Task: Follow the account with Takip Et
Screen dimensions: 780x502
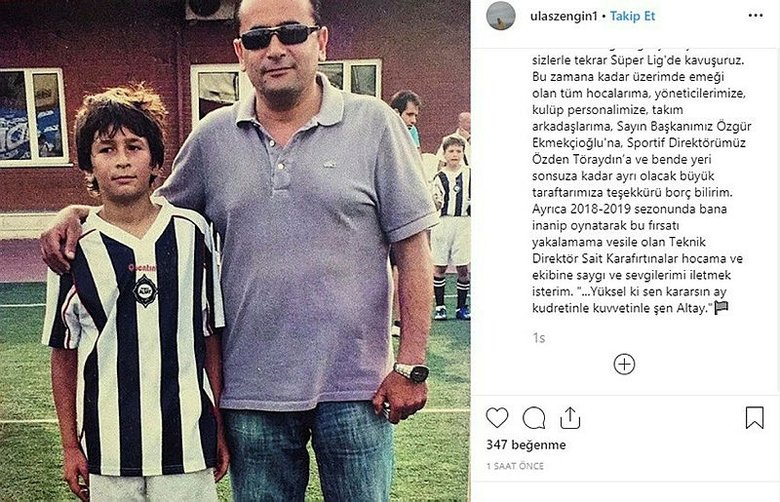Action: point(632,16)
